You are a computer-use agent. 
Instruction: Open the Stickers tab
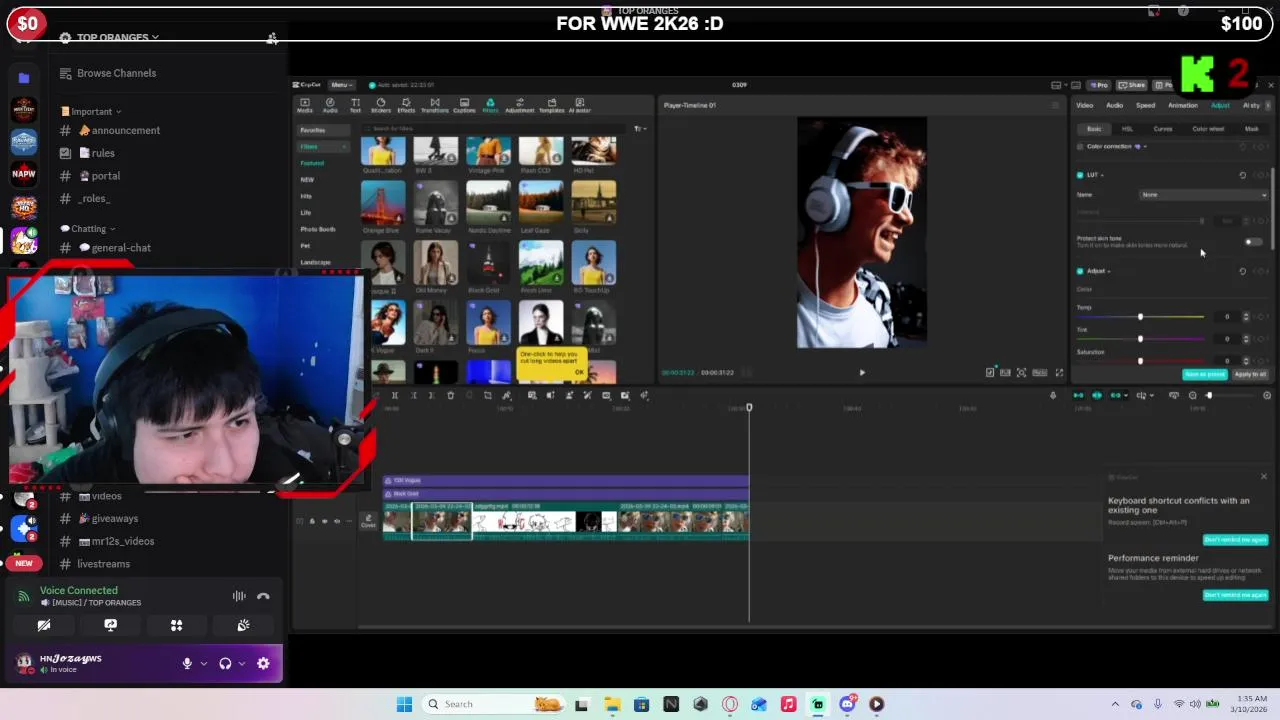pos(380,105)
